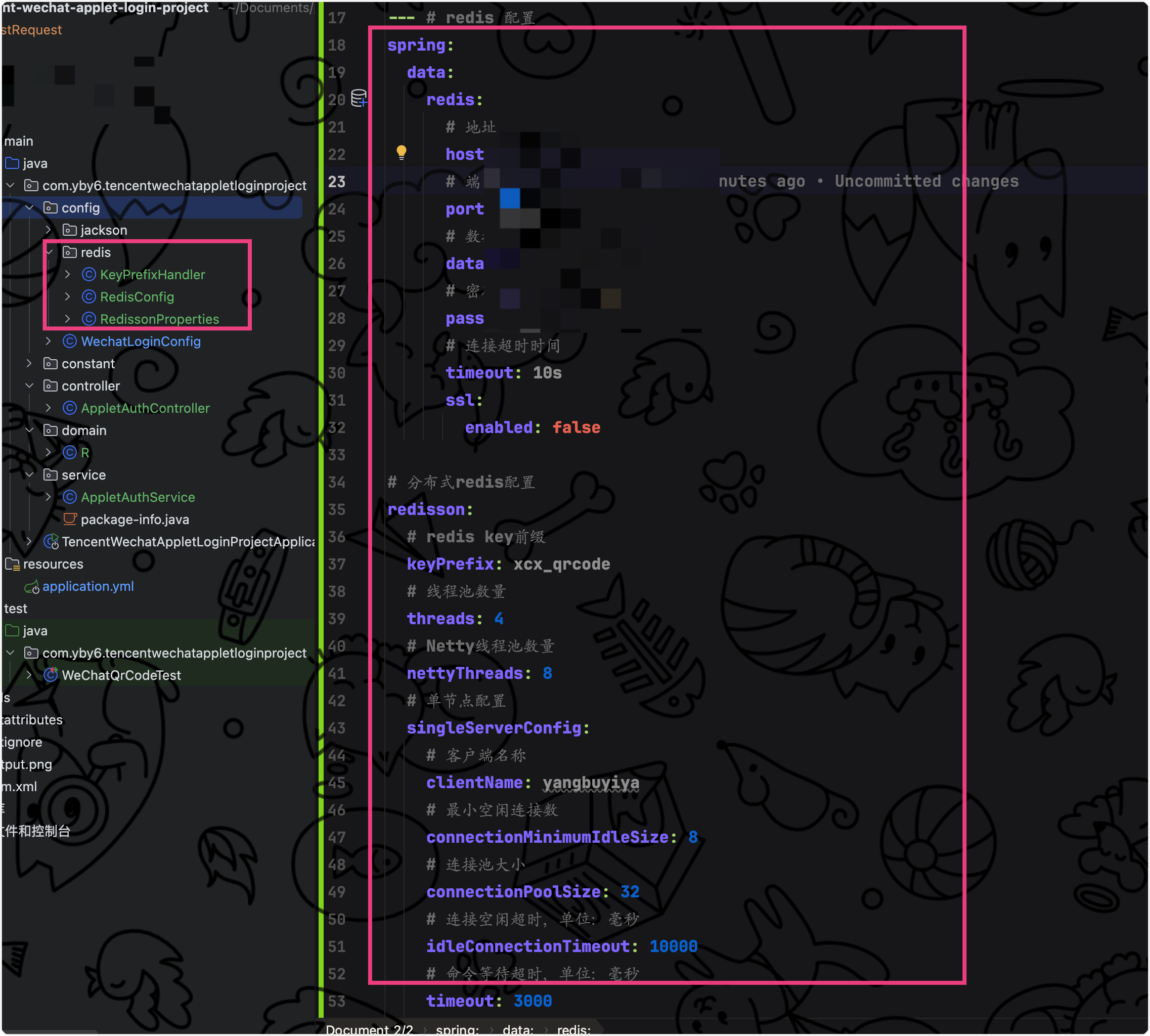The height and width of the screenshot is (1036, 1150).
Task: Click the data: breadcrumb at bottom
Action: tap(518, 1029)
